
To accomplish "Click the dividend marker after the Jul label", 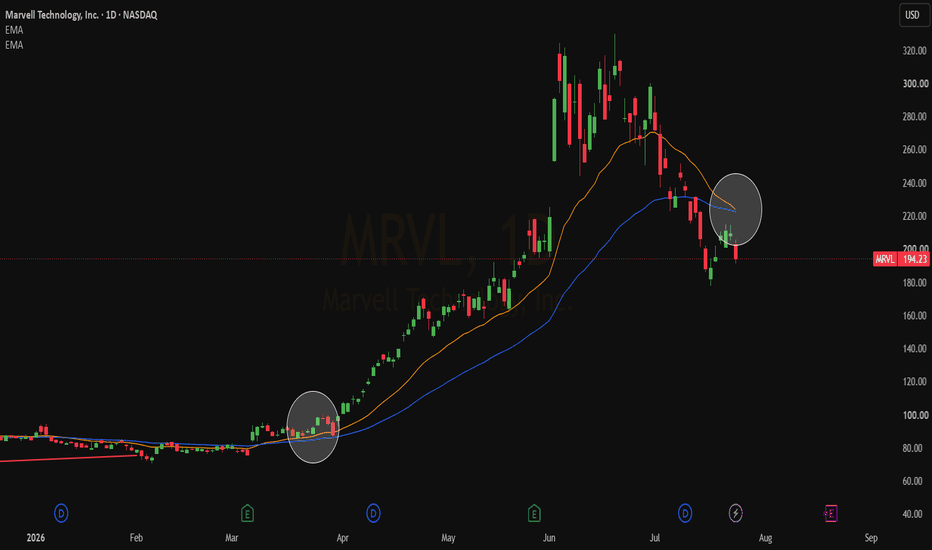I will click(685, 513).
